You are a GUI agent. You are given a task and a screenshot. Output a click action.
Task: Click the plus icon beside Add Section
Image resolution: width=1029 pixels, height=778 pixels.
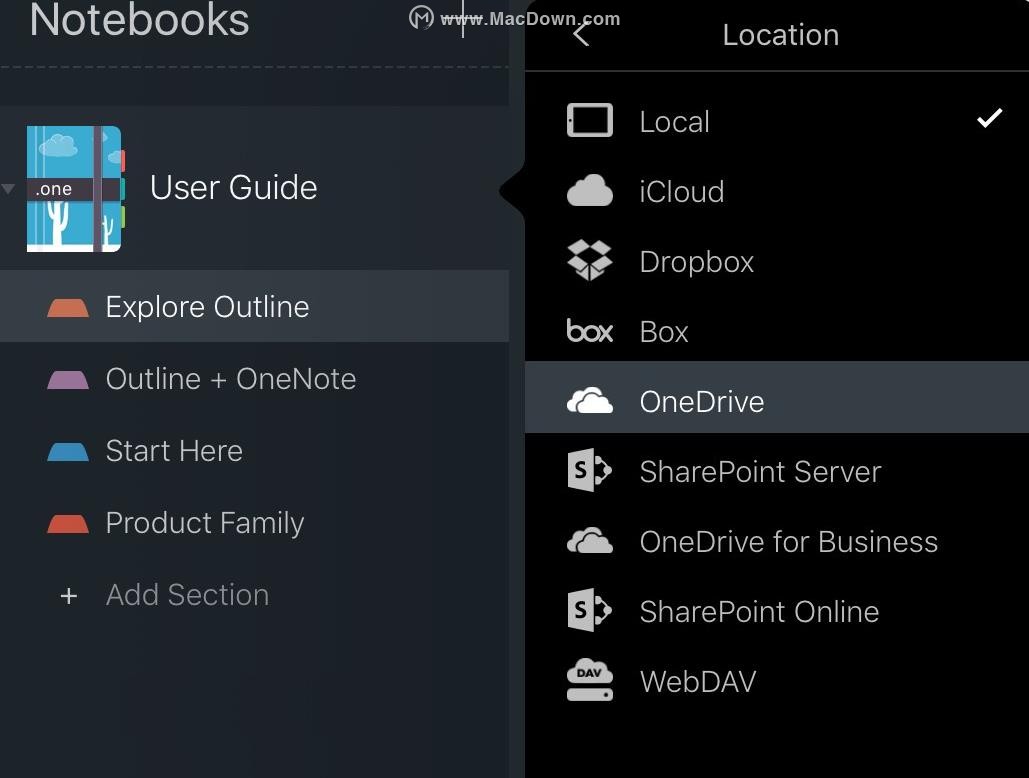tap(68, 596)
